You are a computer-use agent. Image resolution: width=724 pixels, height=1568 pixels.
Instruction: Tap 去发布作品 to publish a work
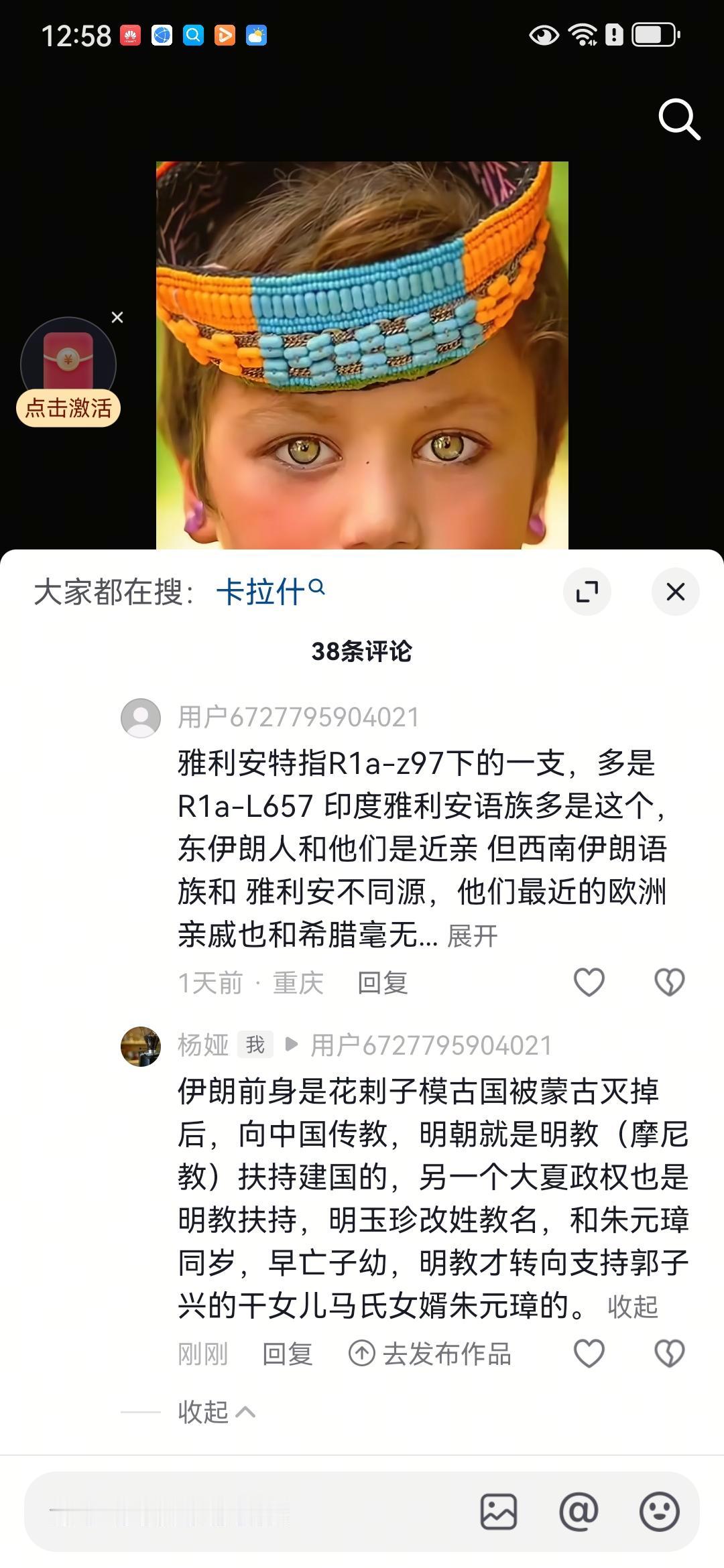(430, 1354)
